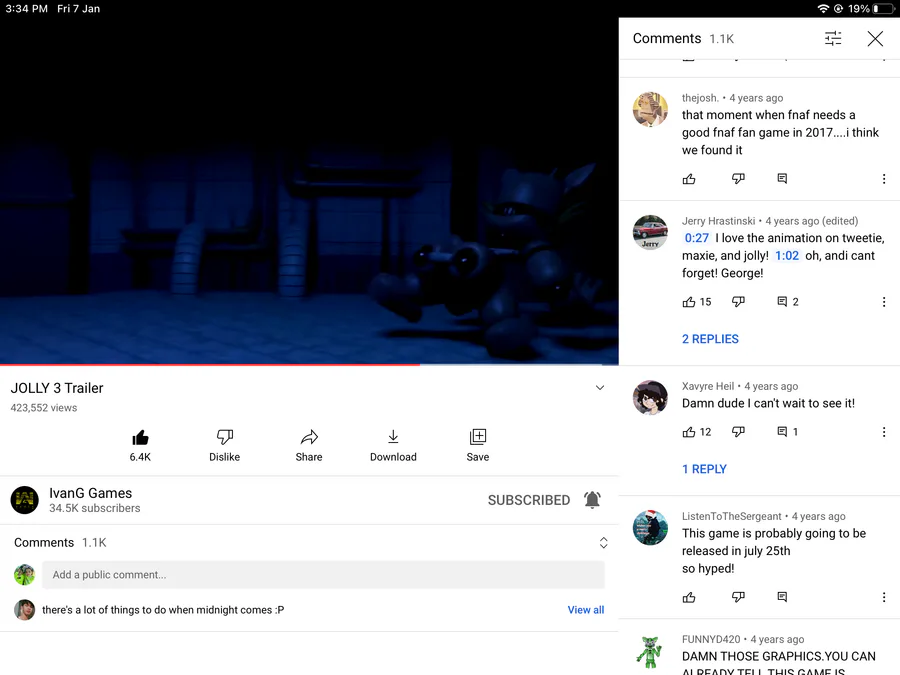Tap View all comments link

click(x=585, y=610)
